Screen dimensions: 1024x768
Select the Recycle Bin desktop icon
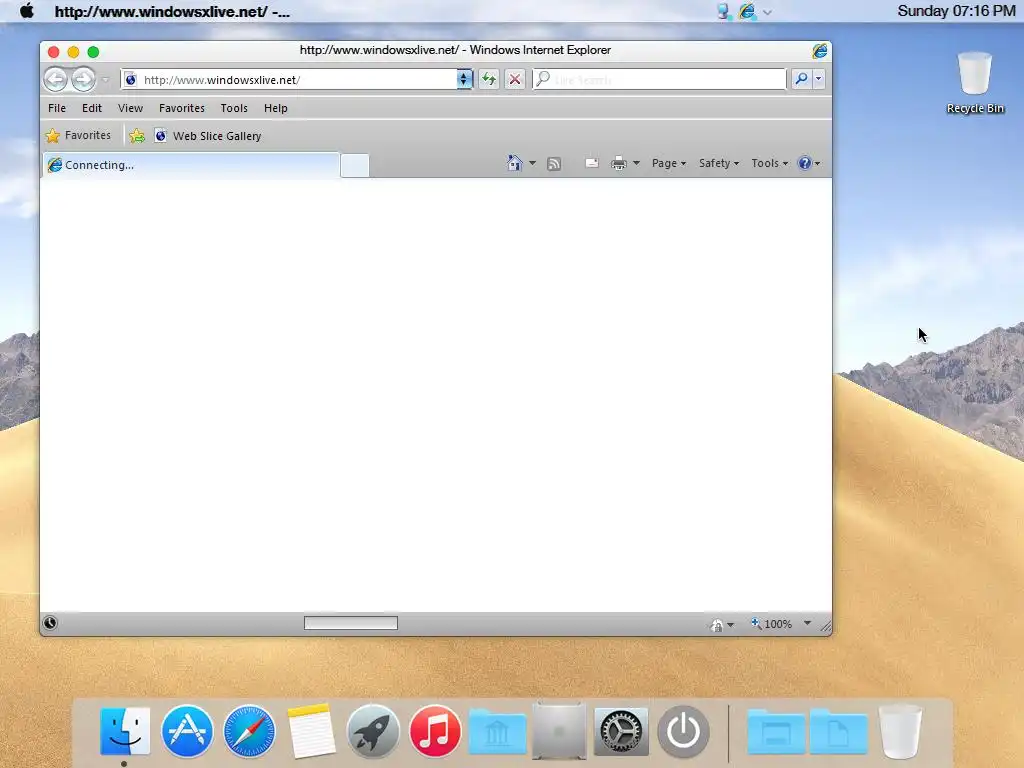point(975,82)
